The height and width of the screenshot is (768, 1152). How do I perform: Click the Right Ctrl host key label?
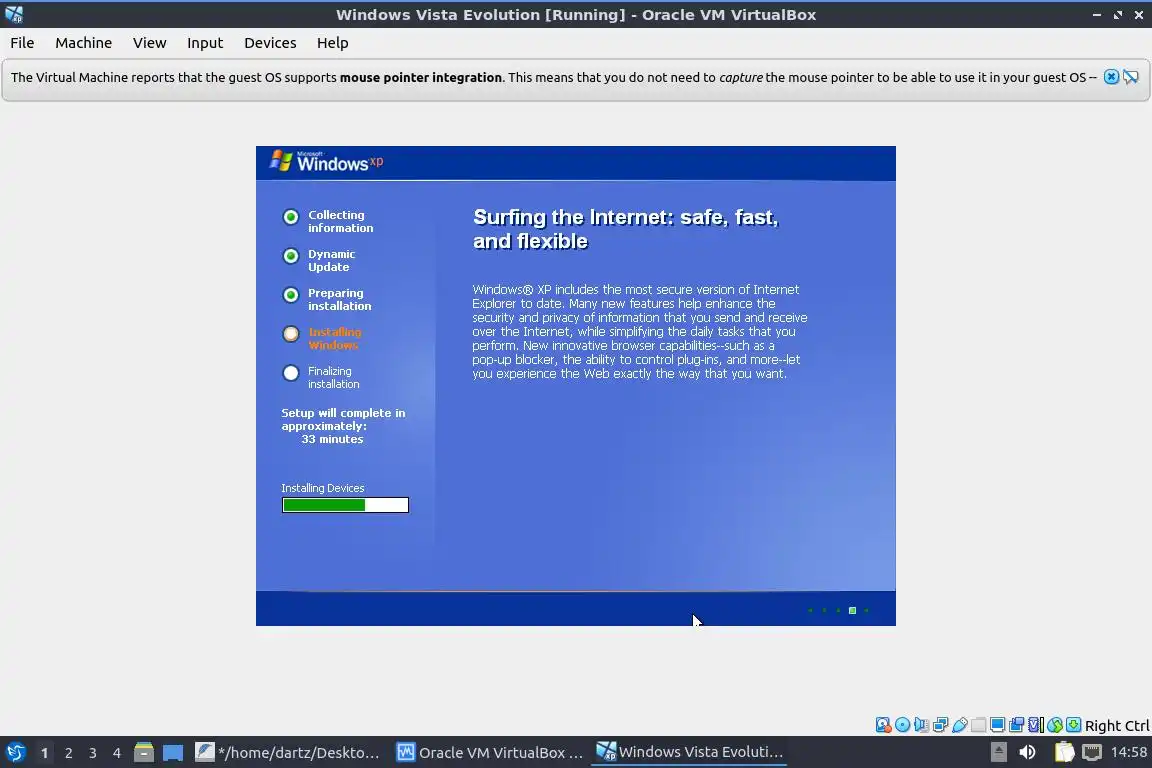coord(1117,726)
